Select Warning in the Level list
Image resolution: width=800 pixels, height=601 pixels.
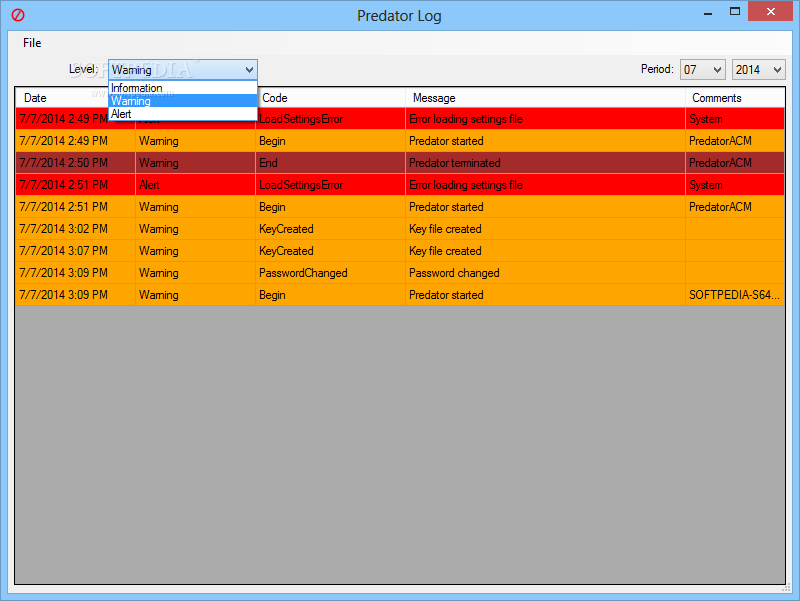click(183, 101)
